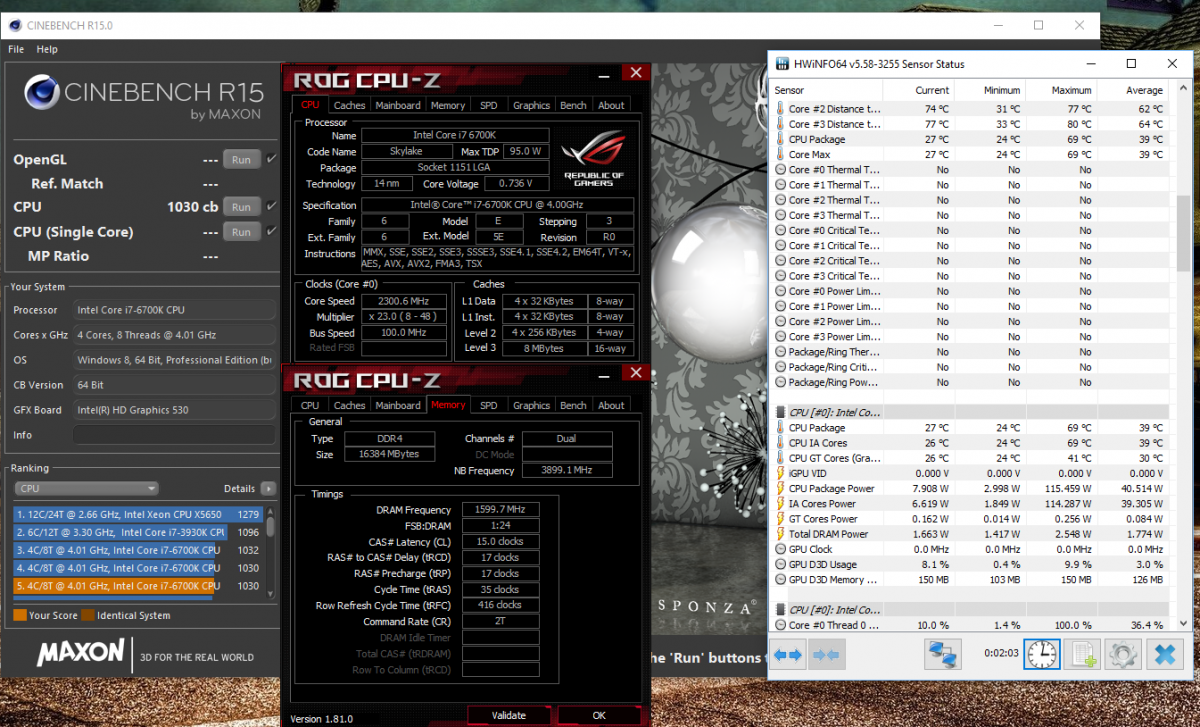Select Core #0 Thermal T... sensor row

pos(972,170)
